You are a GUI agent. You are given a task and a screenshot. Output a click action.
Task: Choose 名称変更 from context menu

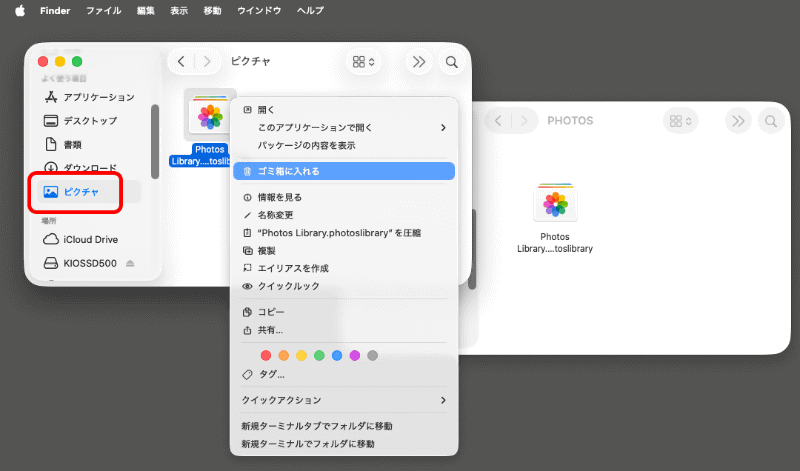point(344,215)
